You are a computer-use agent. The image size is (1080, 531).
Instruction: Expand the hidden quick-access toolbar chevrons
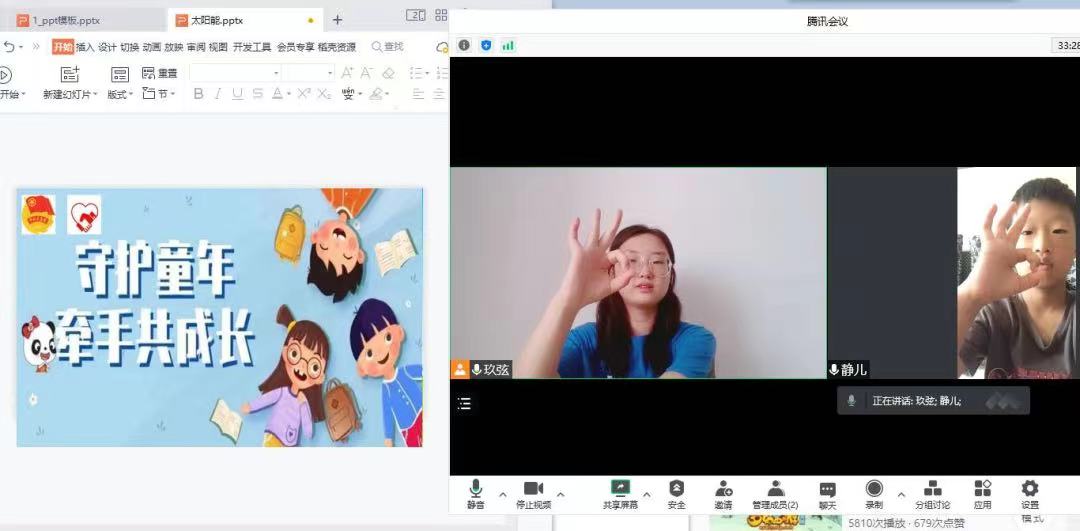pyautogui.click(x=36, y=47)
